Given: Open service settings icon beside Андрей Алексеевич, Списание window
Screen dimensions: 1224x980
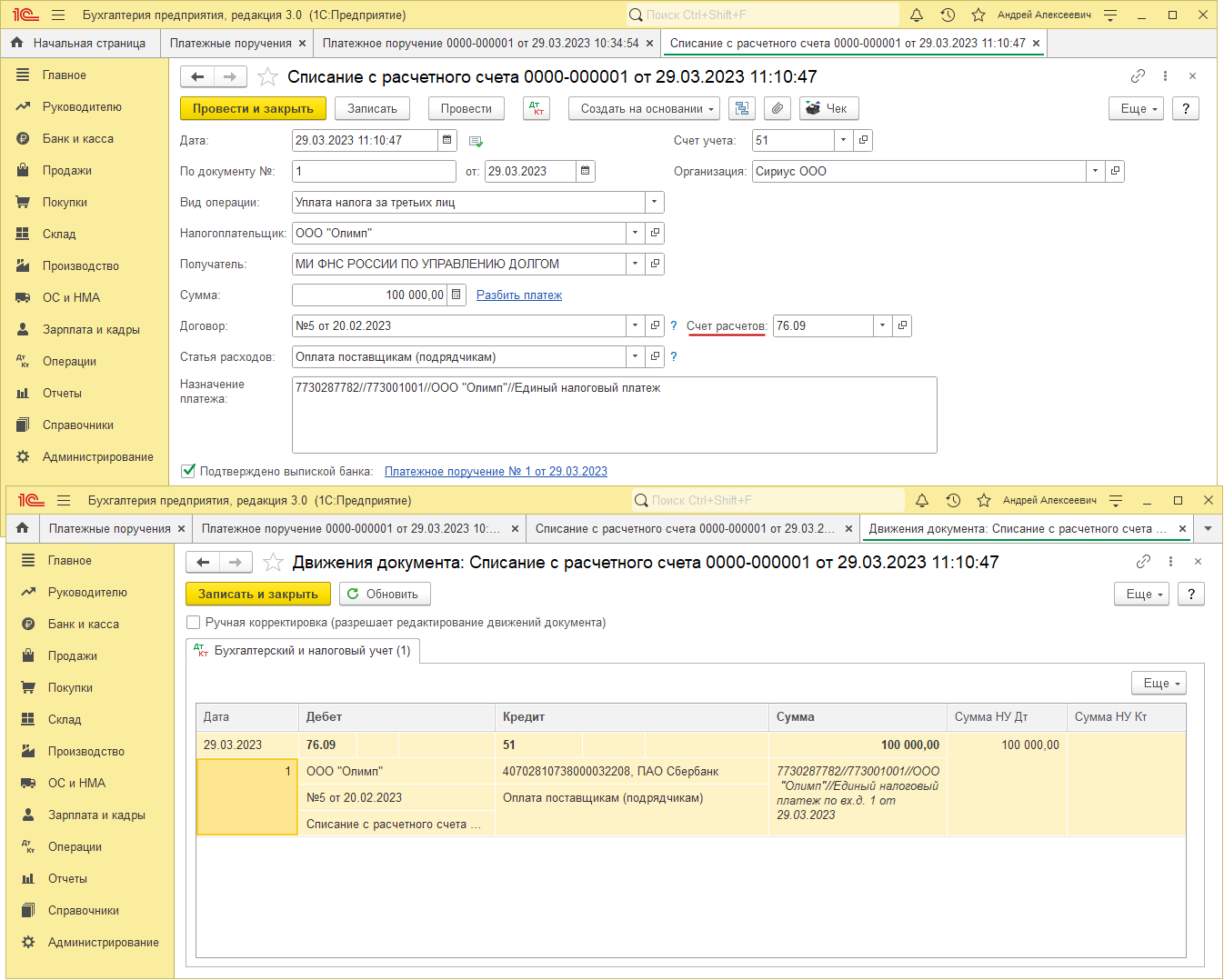Looking at the screenshot, I should pos(1110,15).
